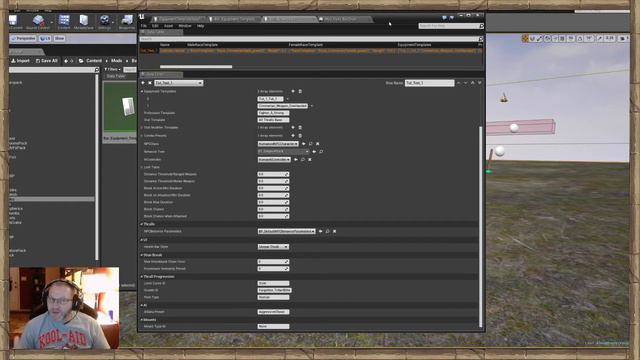Browse to Behavior Tree asset
The height and width of the screenshot is (360, 640).
pos(321,151)
